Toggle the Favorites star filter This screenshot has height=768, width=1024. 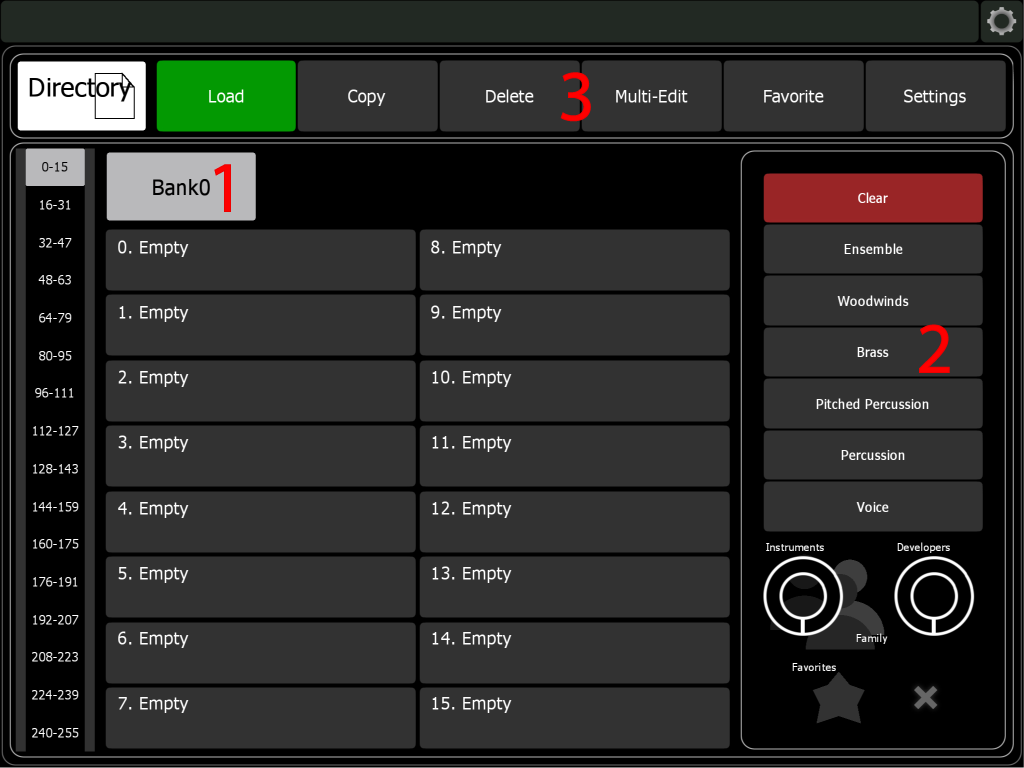point(838,698)
